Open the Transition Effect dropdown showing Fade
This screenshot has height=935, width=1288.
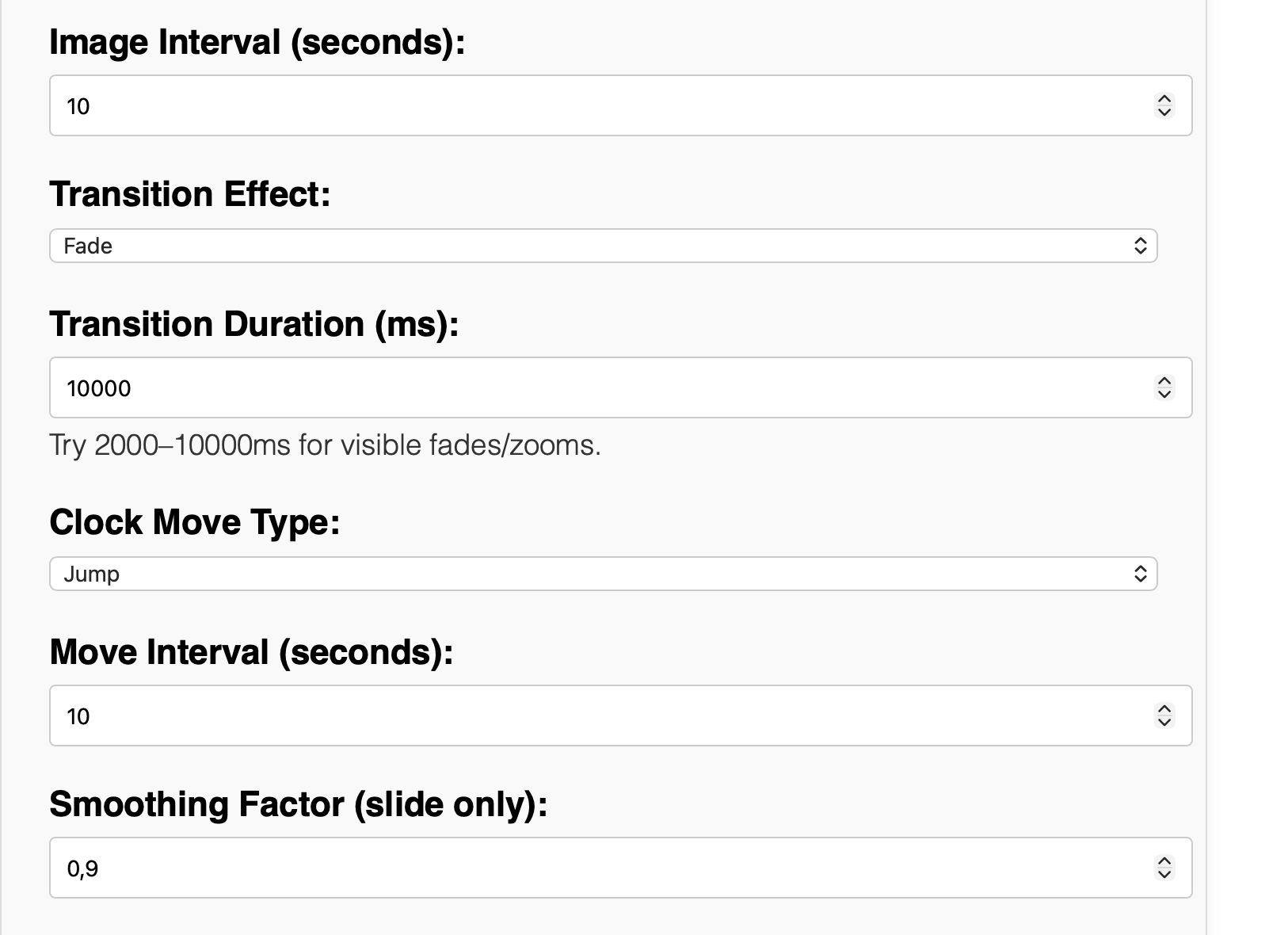(603, 246)
